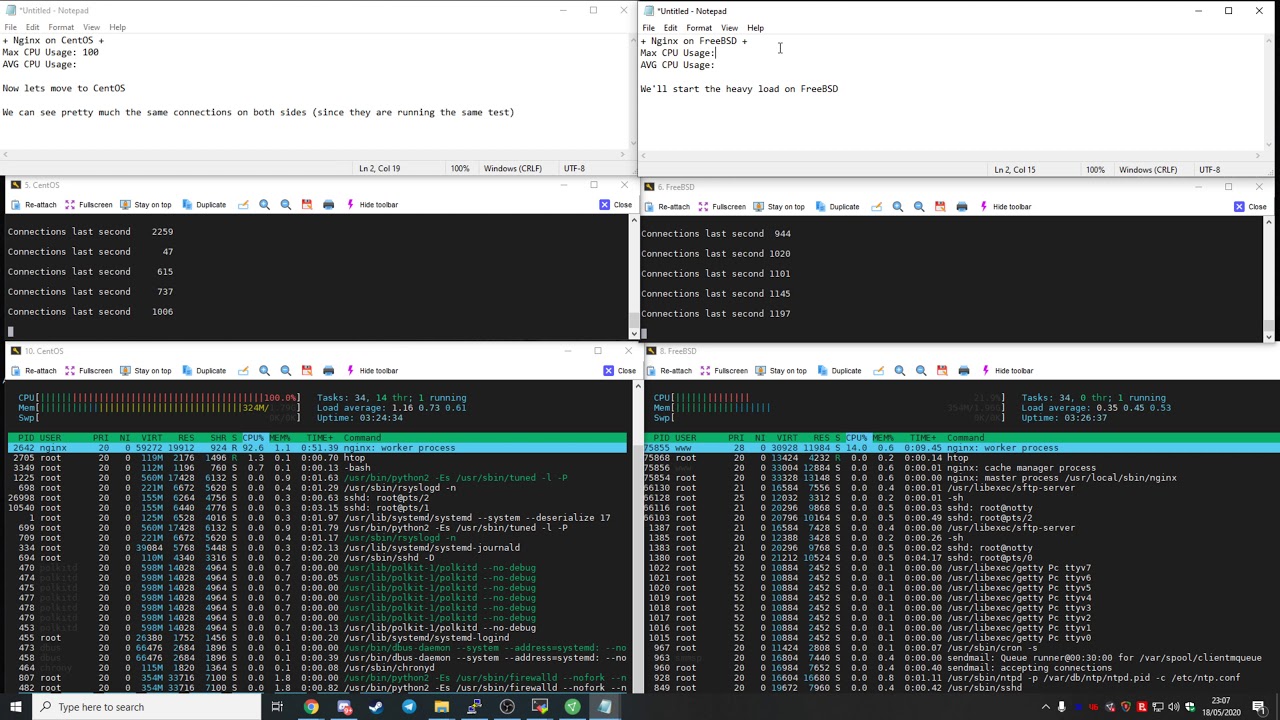Toggle Stay on top in 5. CentOS window
The width and height of the screenshot is (1280, 720).
146,205
